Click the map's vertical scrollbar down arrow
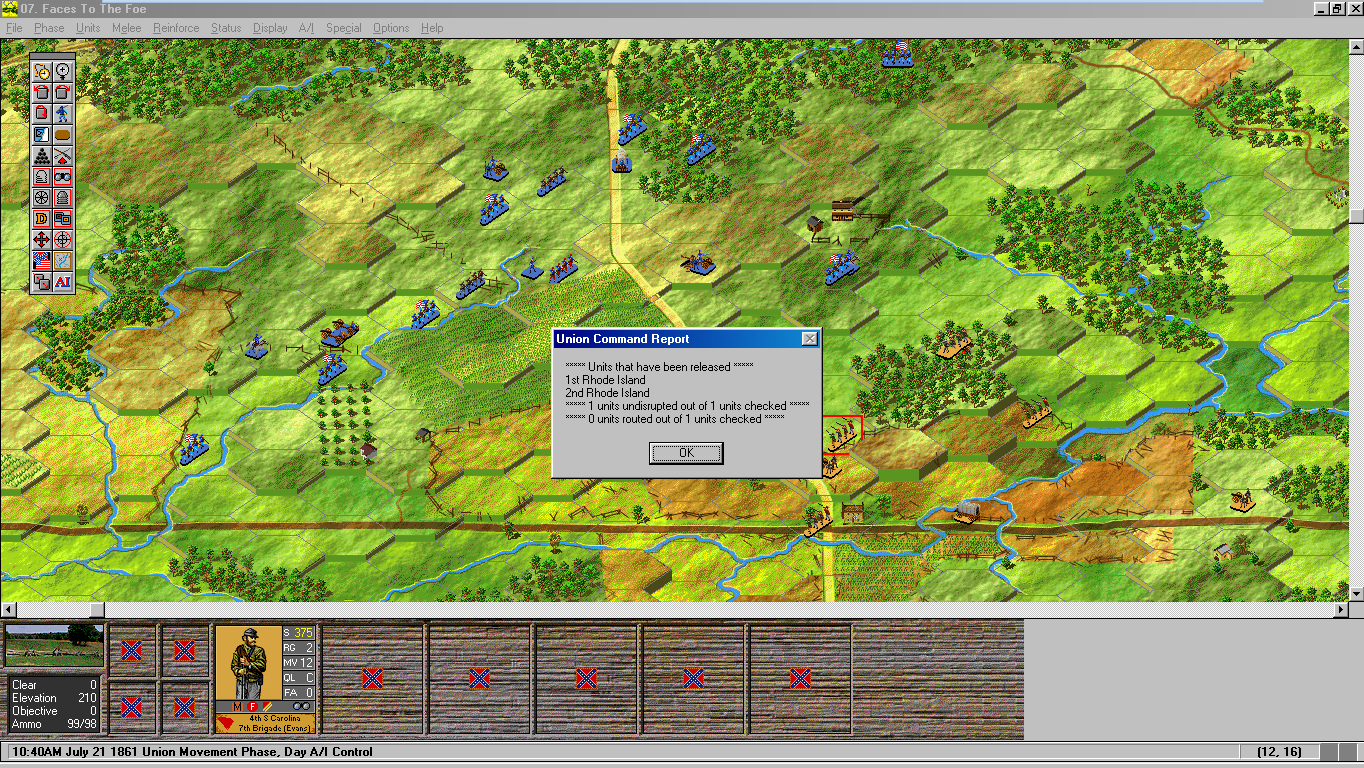Image resolution: width=1364 pixels, height=768 pixels. coord(1356,594)
